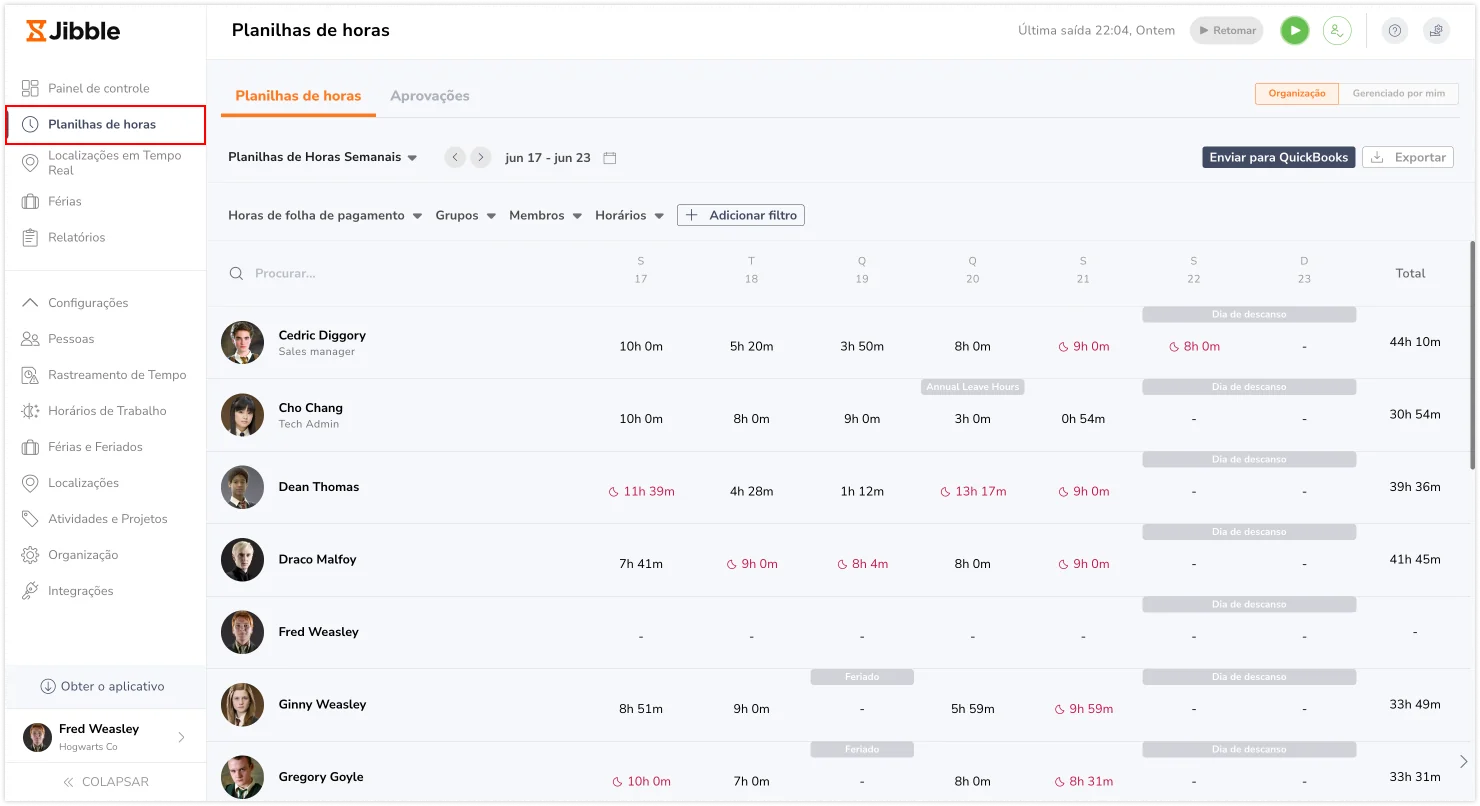Switch to the Aprovações tab
This screenshot has width=1480, height=806.
coord(429,96)
